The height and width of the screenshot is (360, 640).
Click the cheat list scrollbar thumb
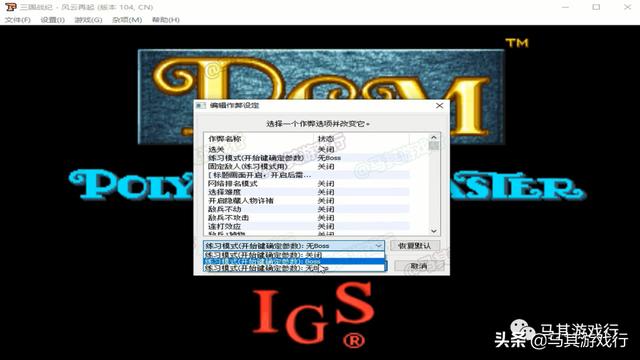coord(433,145)
